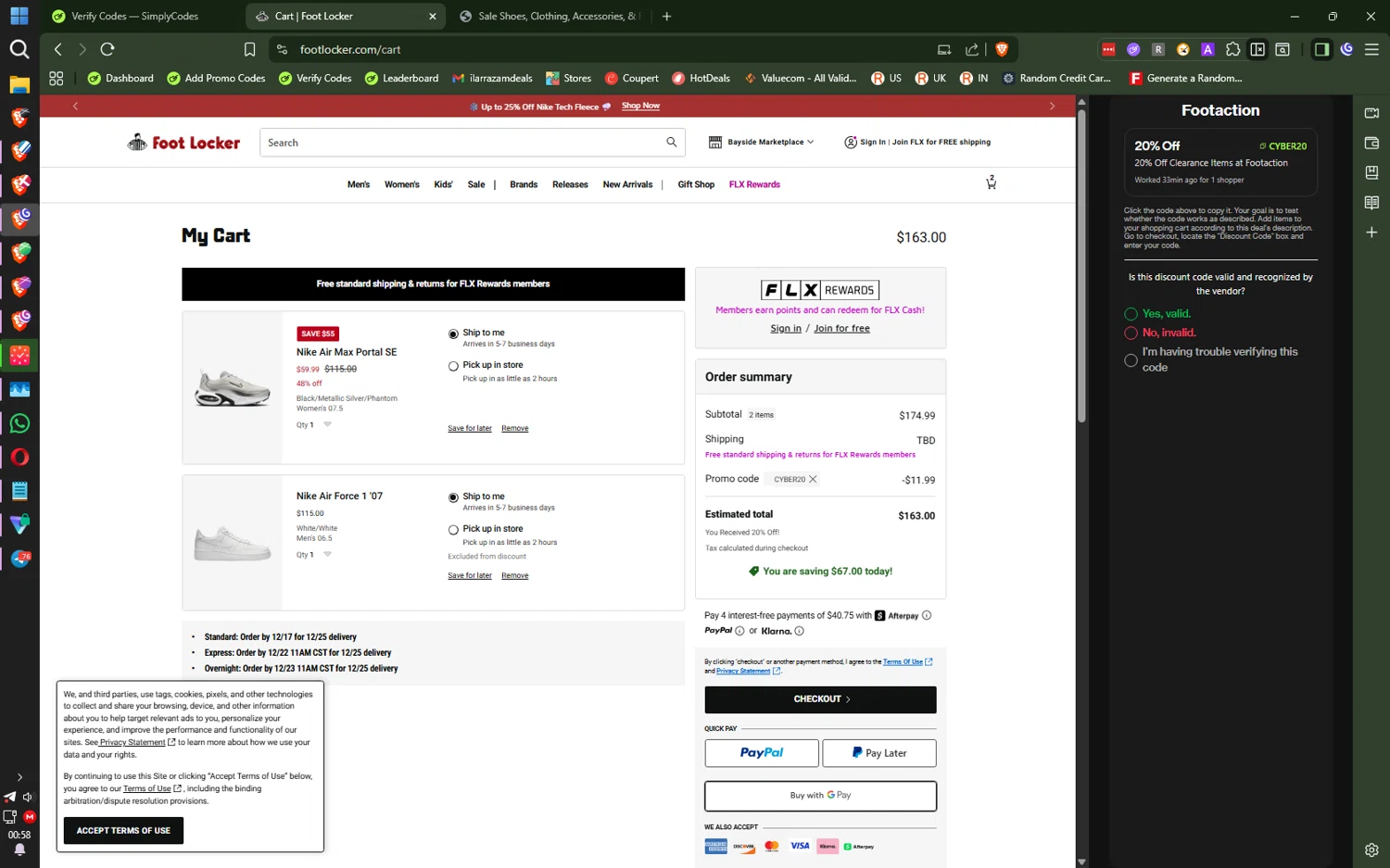The width and height of the screenshot is (1390, 868).
Task: Select Ship to me for Air Max Portal
Action: [x=453, y=333]
